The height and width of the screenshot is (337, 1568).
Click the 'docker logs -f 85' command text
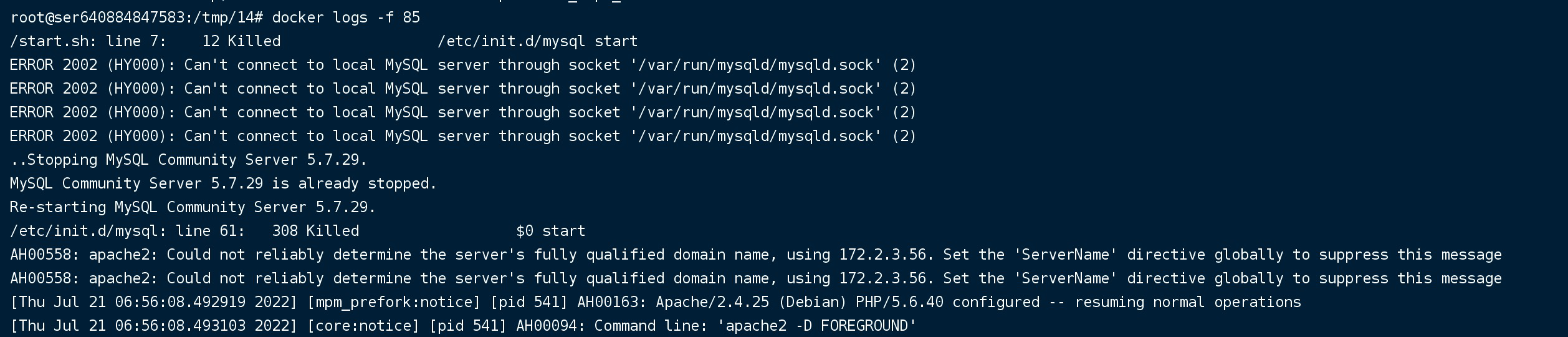[x=346, y=17]
